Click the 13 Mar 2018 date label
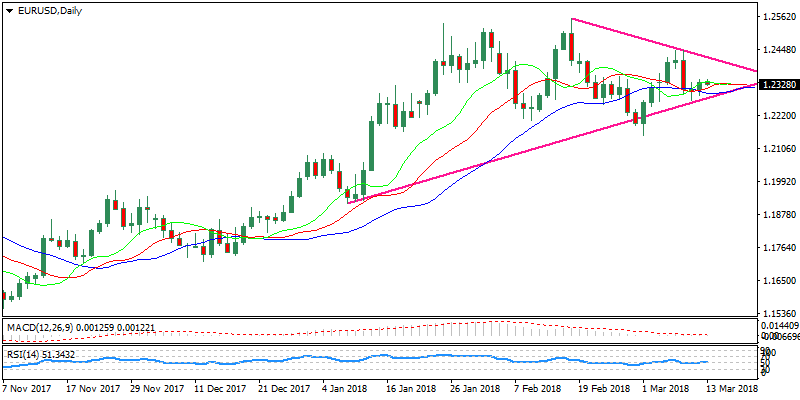 tap(732, 388)
